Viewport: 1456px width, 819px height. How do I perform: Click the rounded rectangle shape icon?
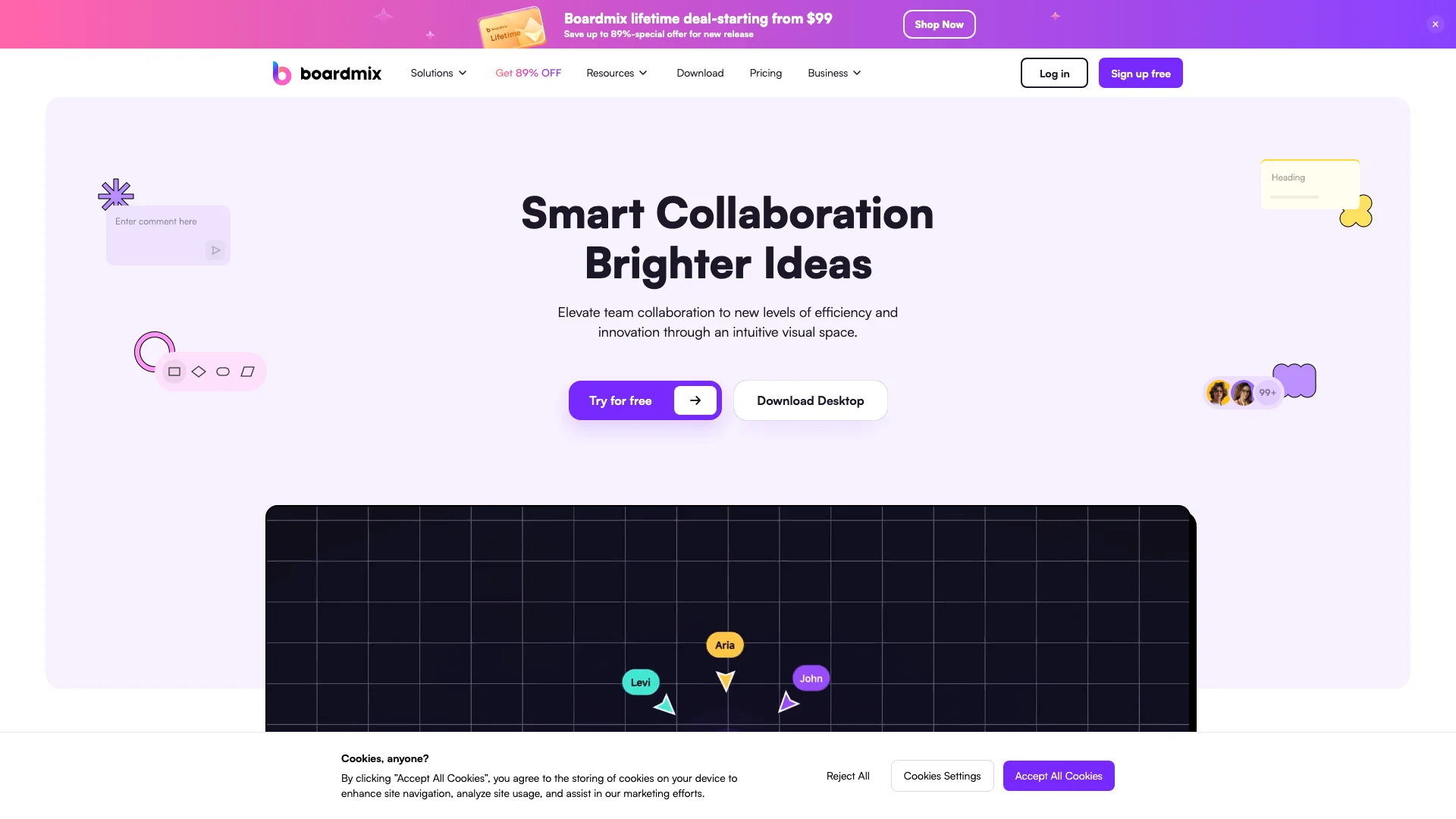click(x=223, y=371)
